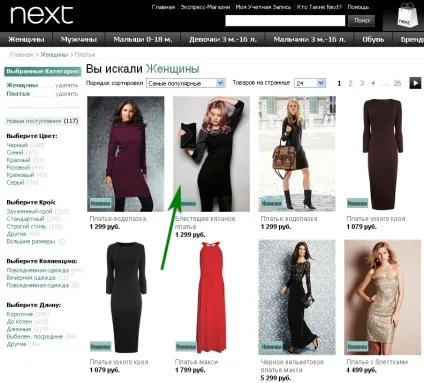Image resolution: width=424 pixels, height=383 pixels.
Task: Open Новые поступления (117) filter
Action: (x=42, y=121)
